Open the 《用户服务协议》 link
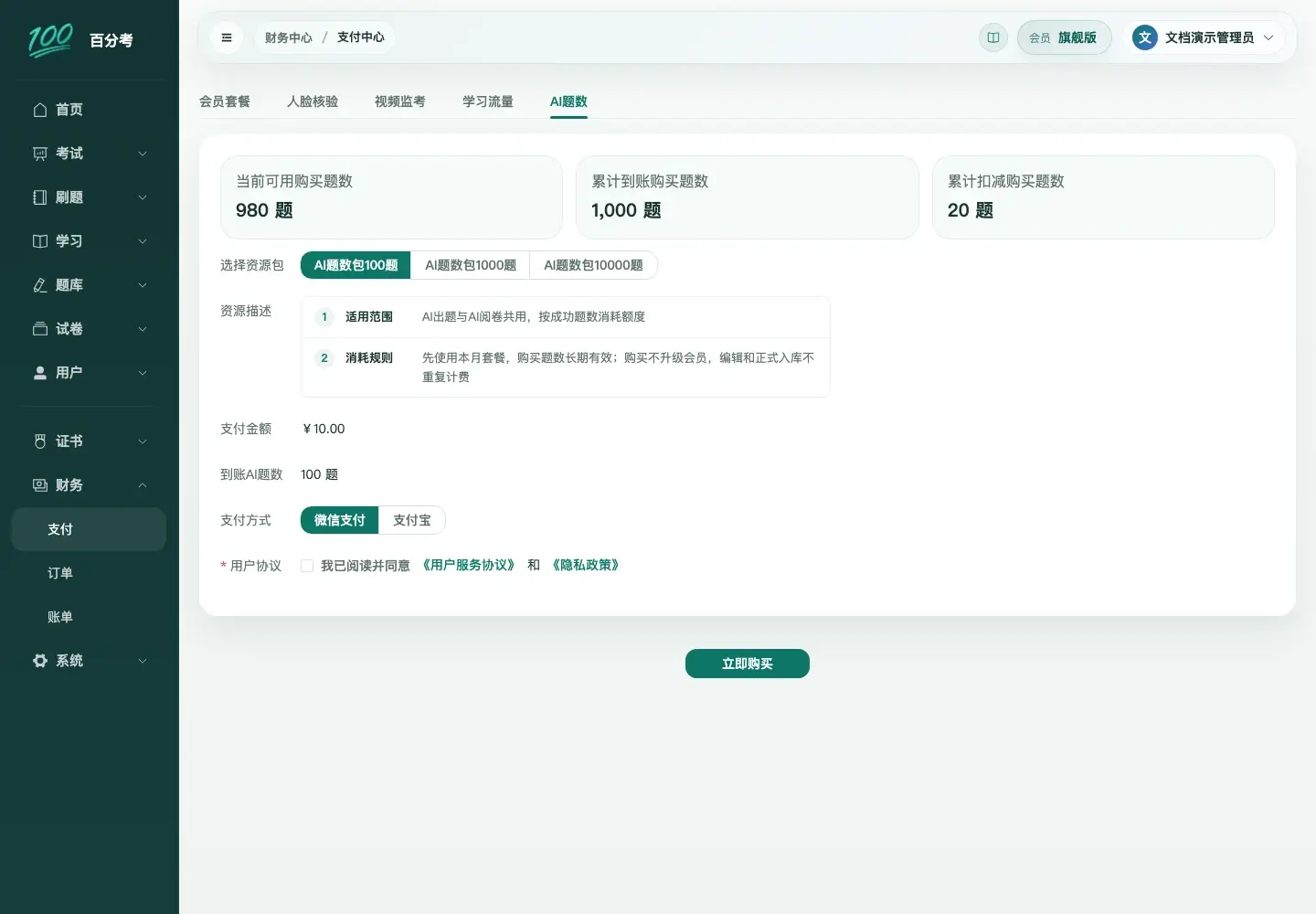 469,565
